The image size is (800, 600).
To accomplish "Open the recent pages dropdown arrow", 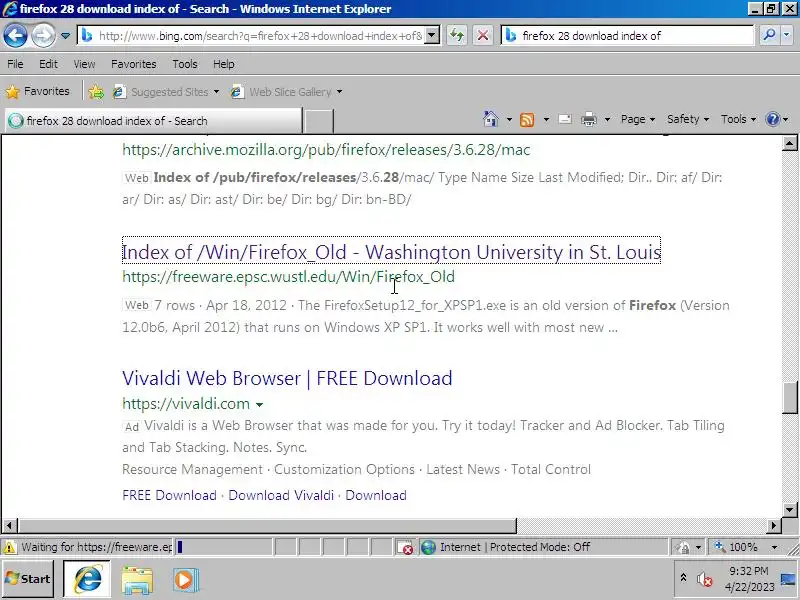I will (65, 36).
